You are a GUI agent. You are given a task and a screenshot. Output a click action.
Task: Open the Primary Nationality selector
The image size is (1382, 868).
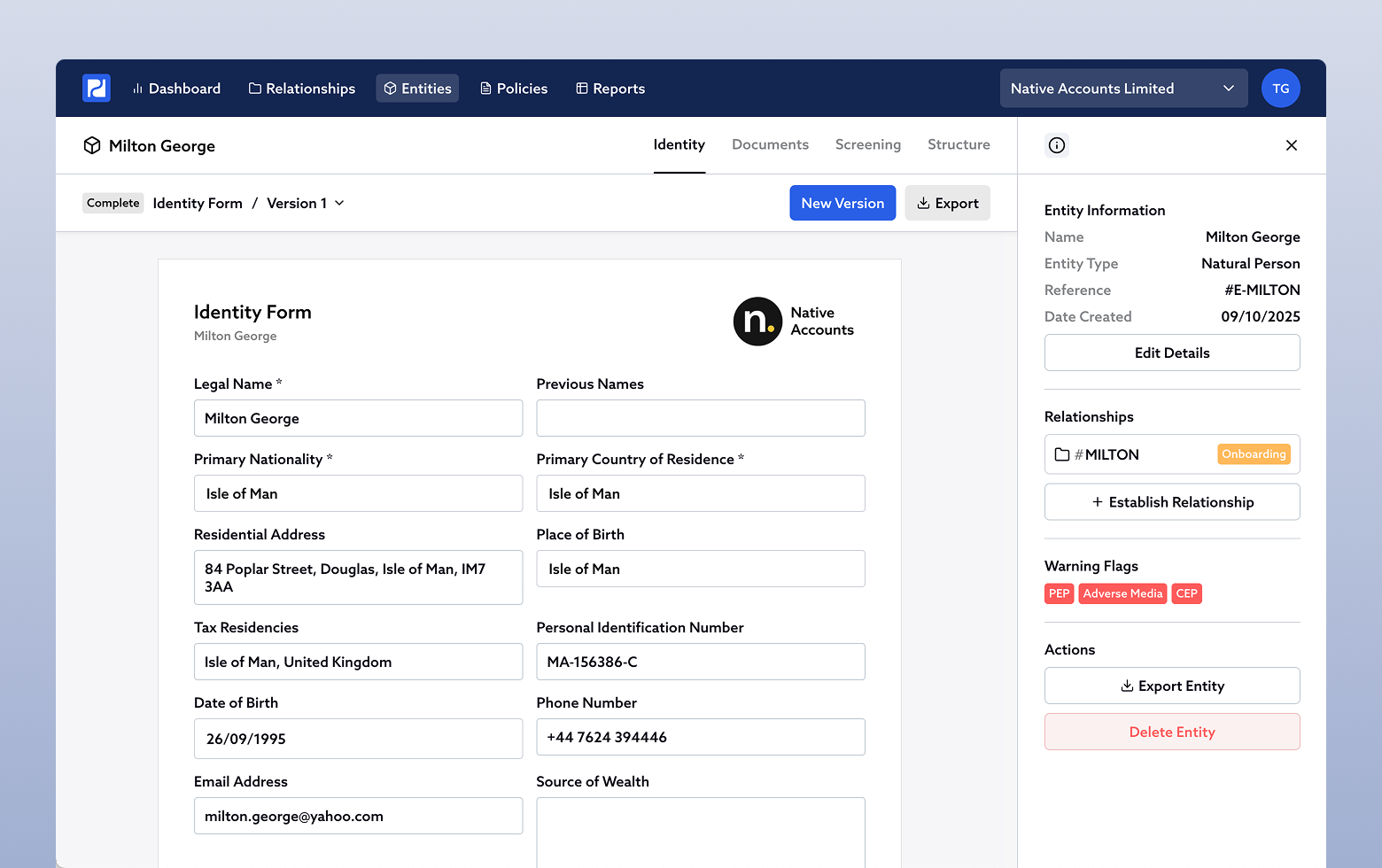(358, 493)
